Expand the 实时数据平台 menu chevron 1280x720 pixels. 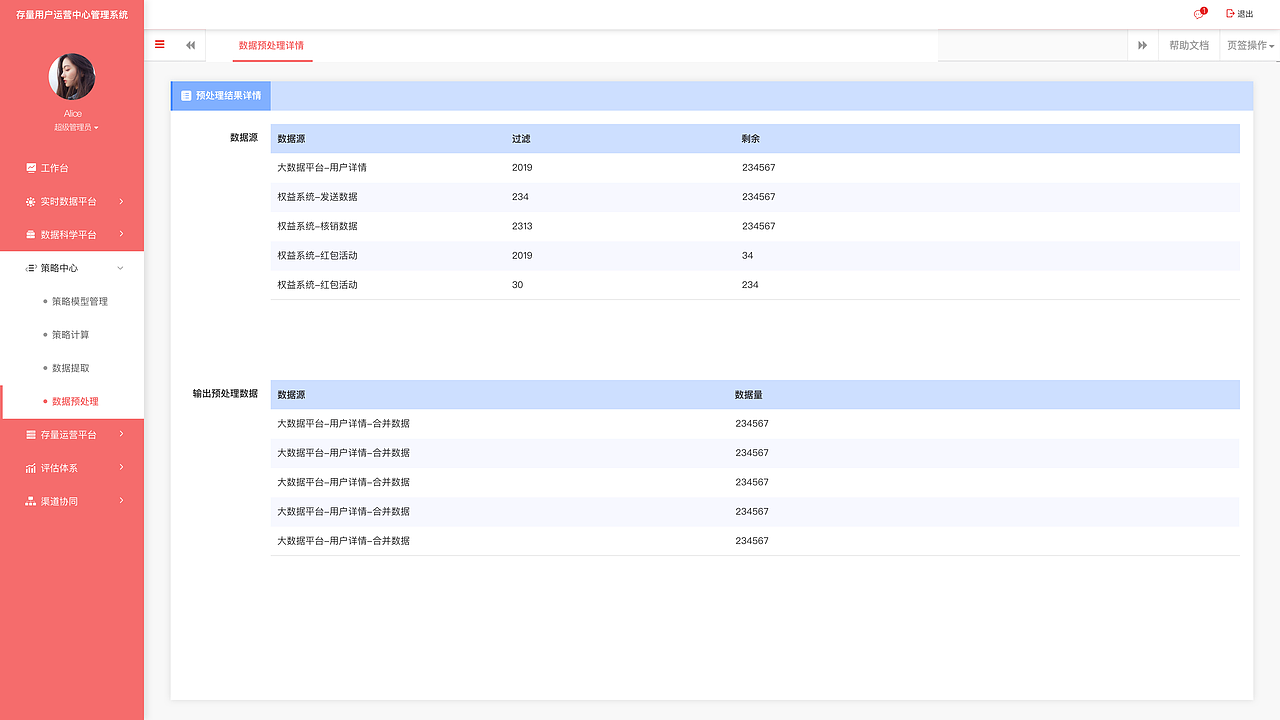pyautogui.click(x=121, y=202)
